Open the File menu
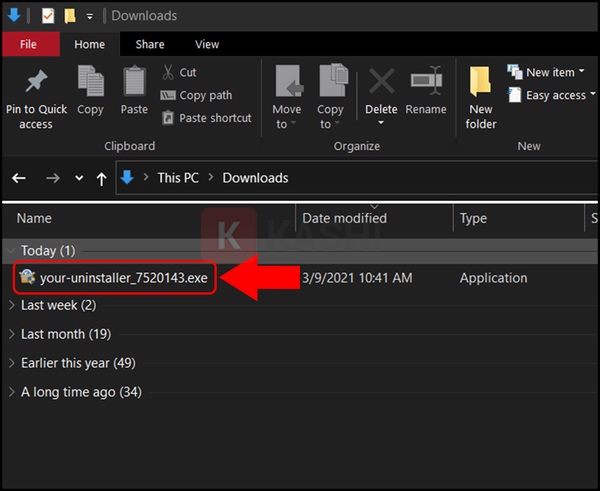 (31, 44)
